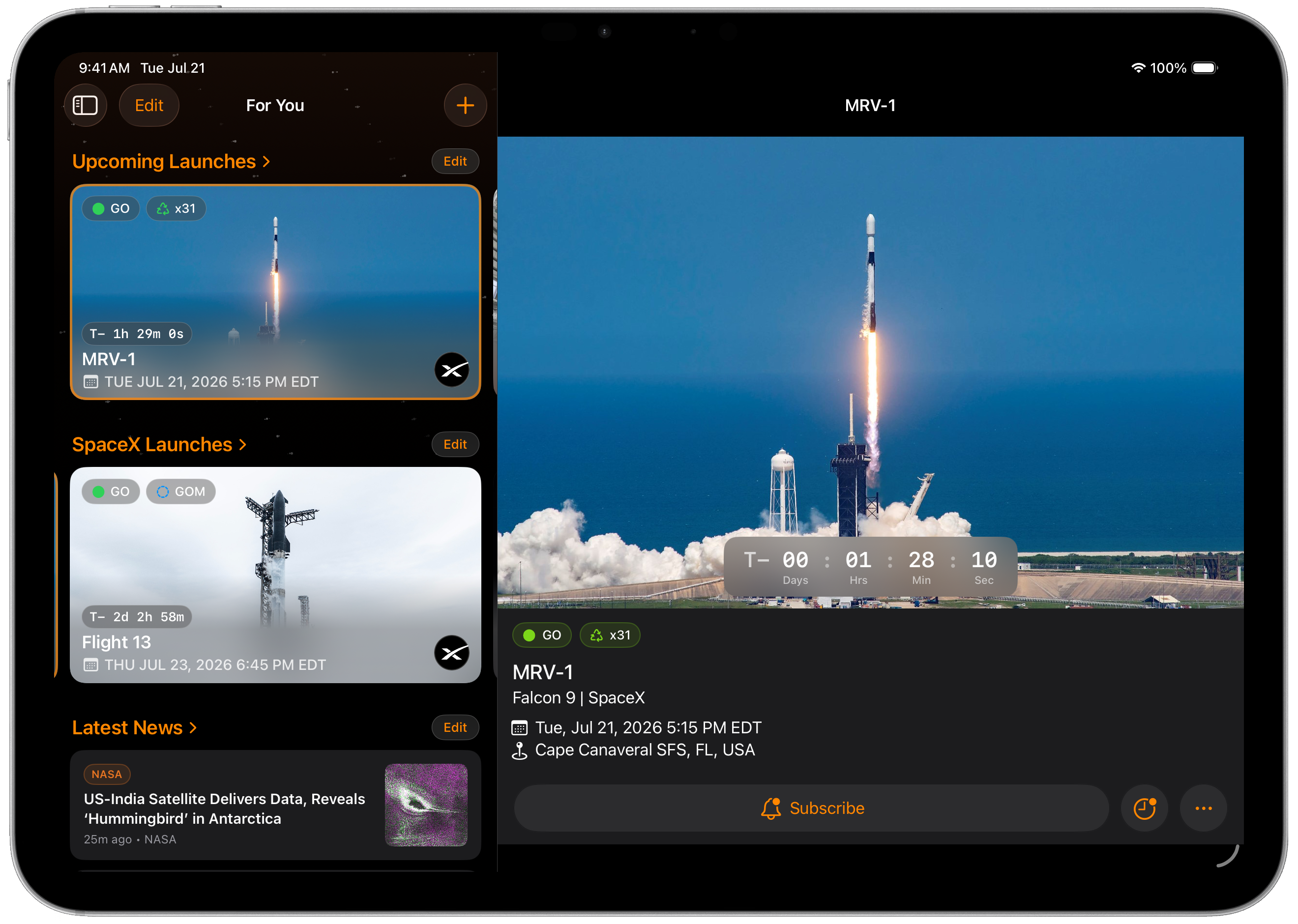Open the MRV-1 launch card
1298x924 pixels.
[x=275, y=292]
